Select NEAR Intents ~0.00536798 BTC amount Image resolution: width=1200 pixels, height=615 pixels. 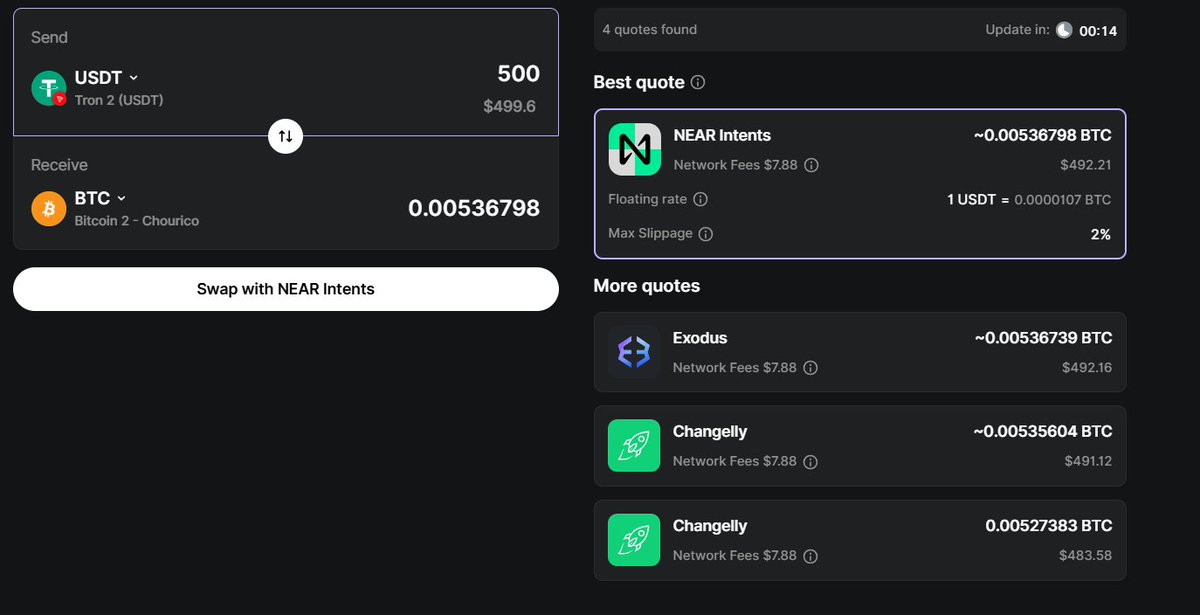coord(1042,135)
